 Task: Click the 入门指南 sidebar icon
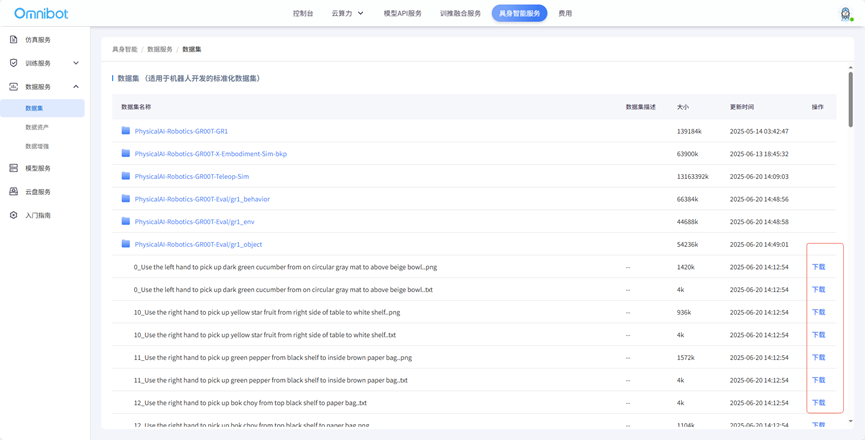14,215
